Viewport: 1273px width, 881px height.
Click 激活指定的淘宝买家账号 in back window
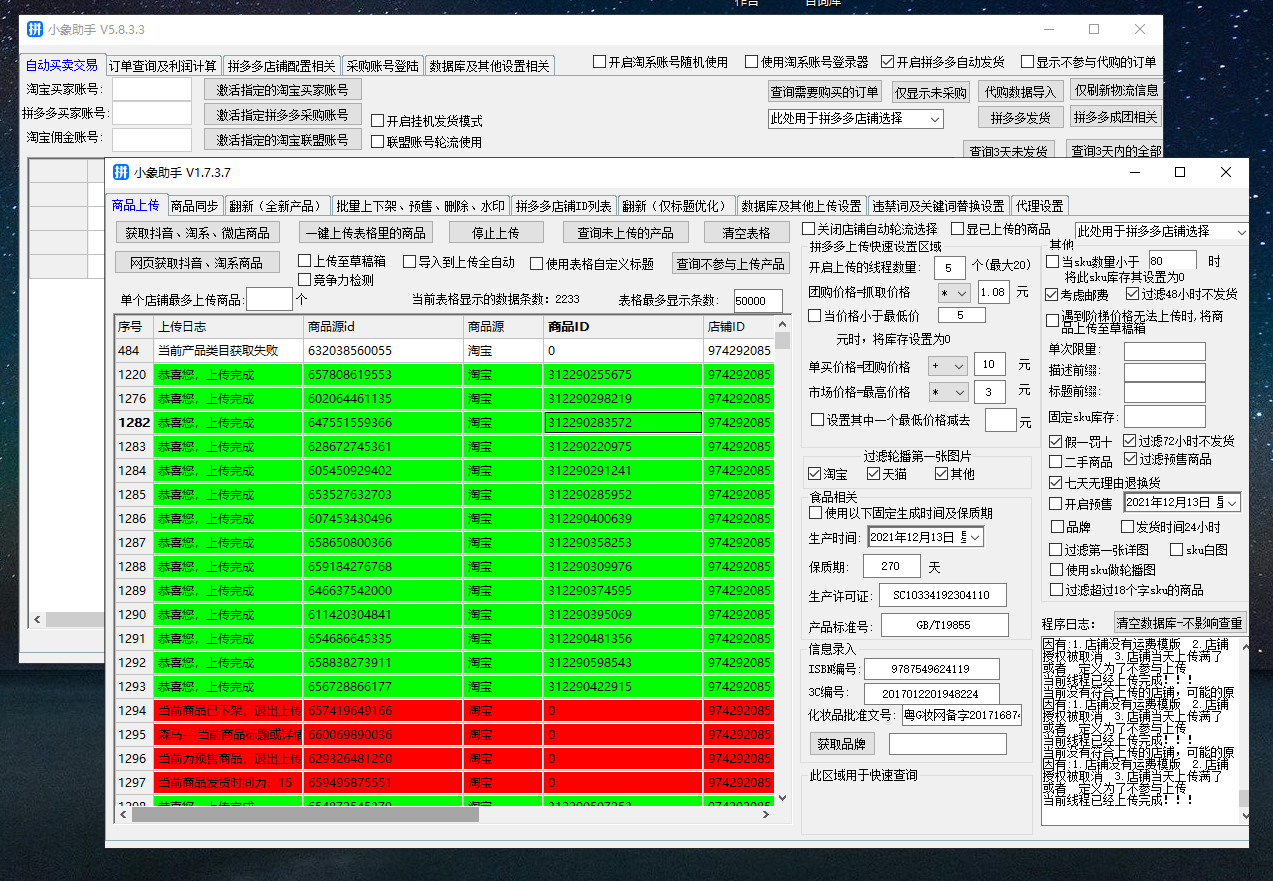(x=283, y=90)
